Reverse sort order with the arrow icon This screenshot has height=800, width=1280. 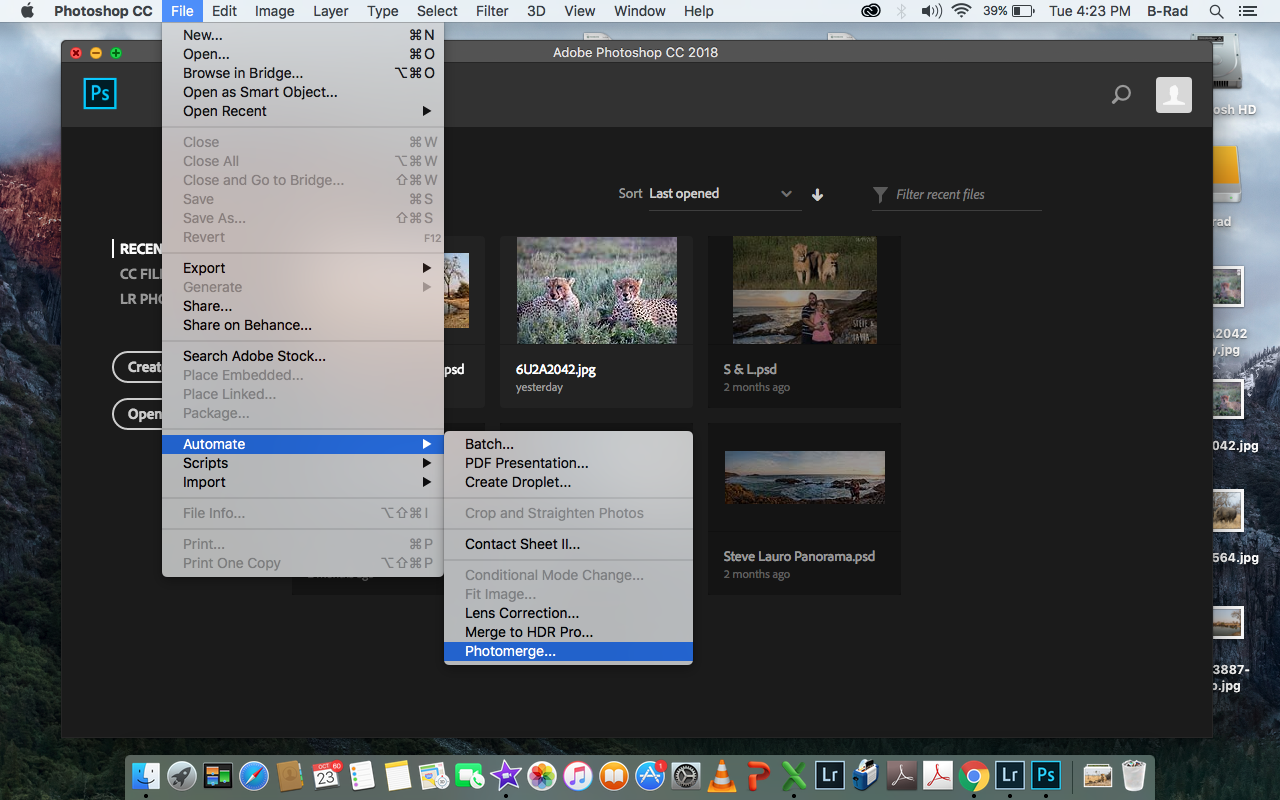click(817, 195)
